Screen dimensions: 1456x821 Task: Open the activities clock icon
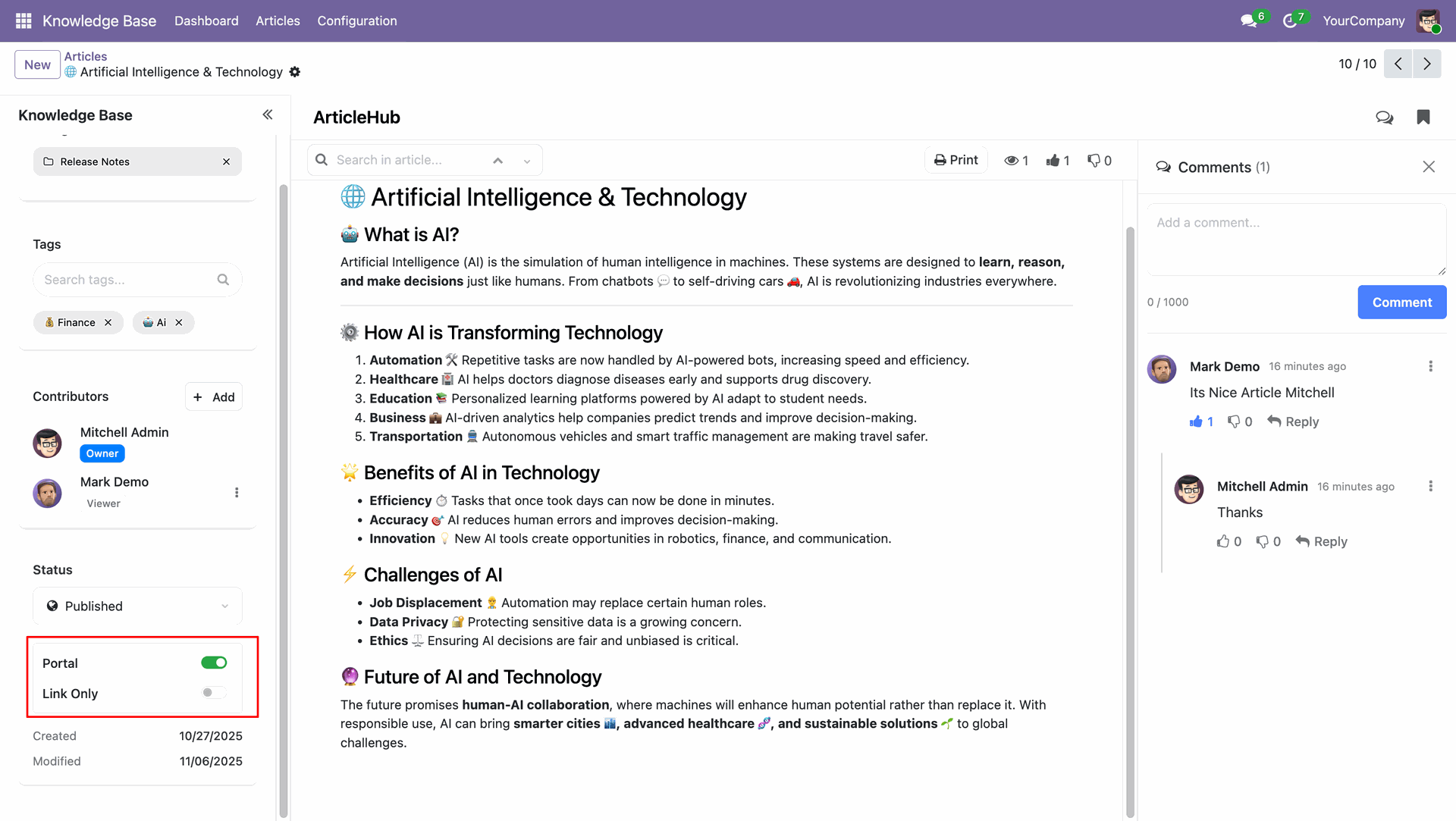pyautogui.click(x=1289, y=21)
